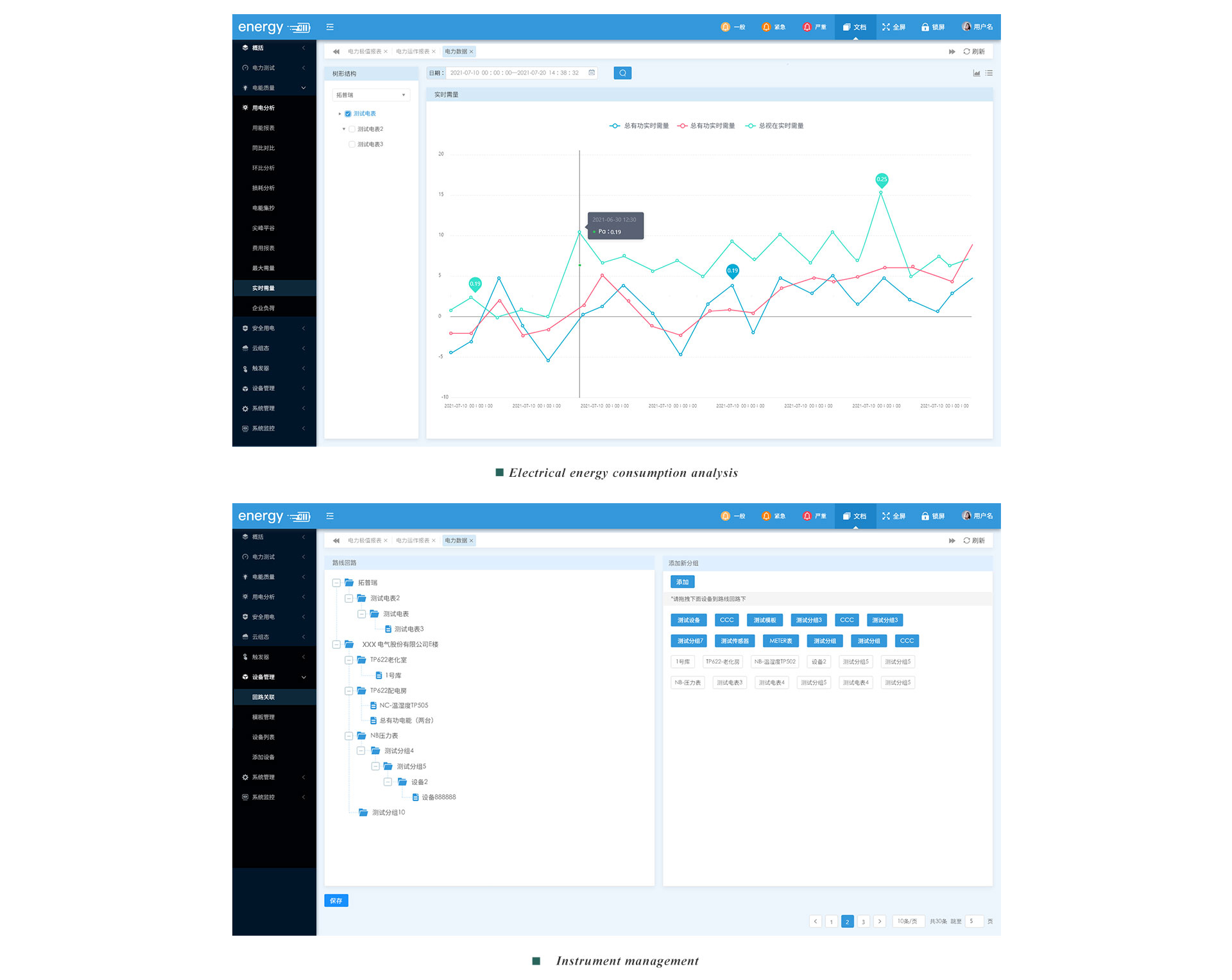This screenshot has height=980, width=1232.
Task: Click the 保存 button
Action: point(336,900)
